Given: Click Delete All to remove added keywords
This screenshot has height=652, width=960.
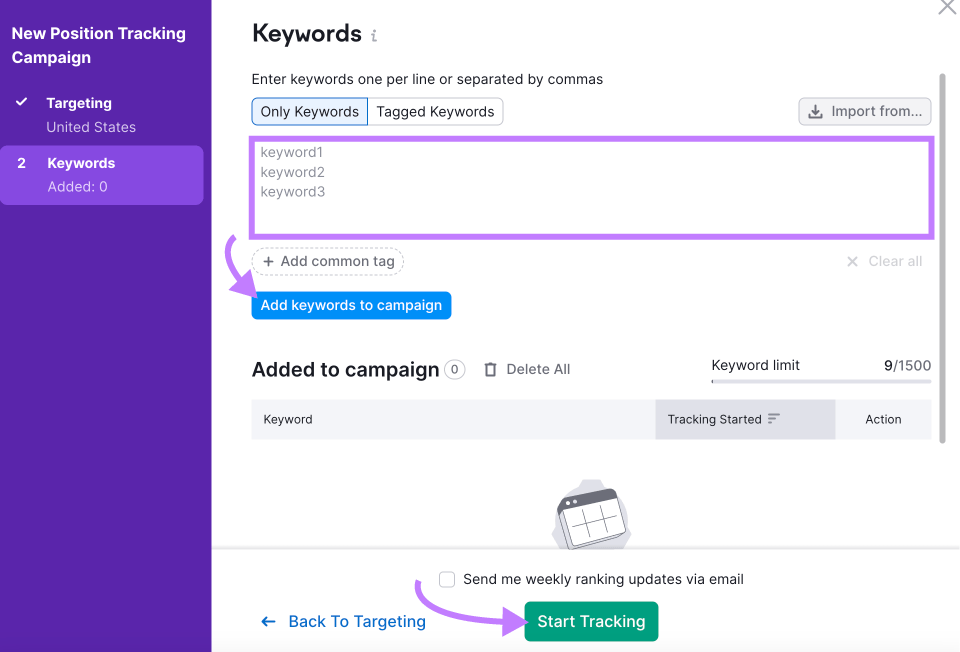Looking at the screenshot, I should click(537, 369).
